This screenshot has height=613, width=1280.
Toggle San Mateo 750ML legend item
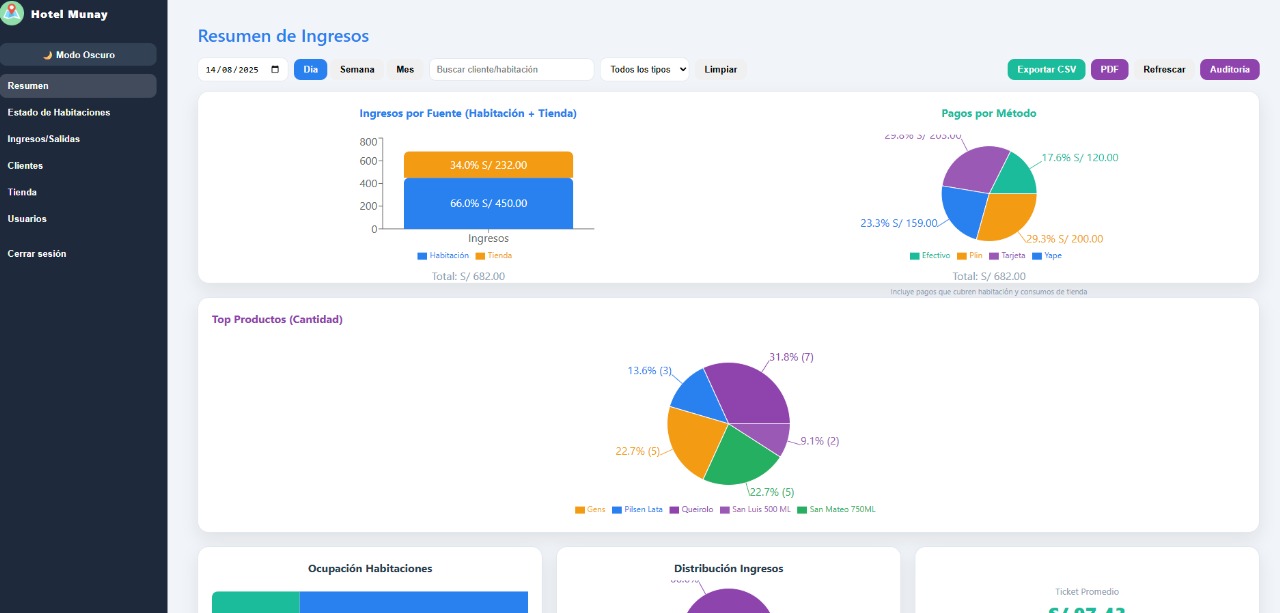836,509
